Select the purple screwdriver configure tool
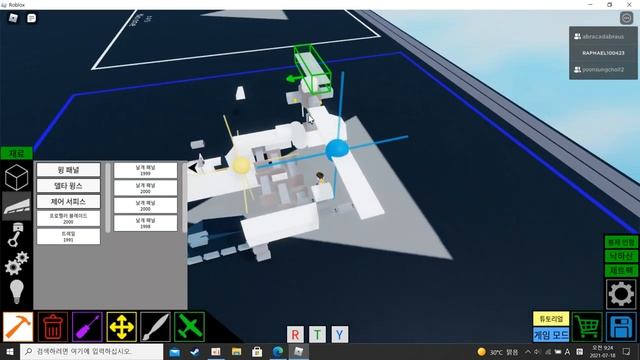640x360 pixels. pyautogui.click(x=87, y=327)
